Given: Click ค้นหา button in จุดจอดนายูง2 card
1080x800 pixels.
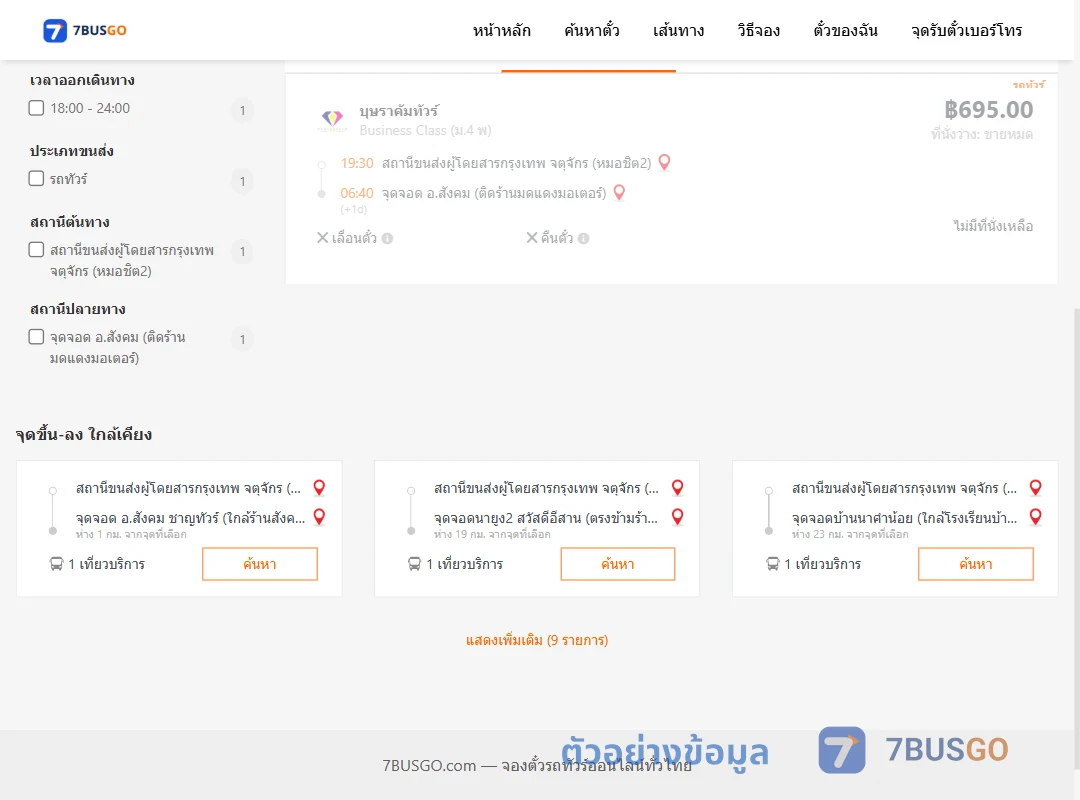Looking at the screenshot, I should [x=618, y=564].
